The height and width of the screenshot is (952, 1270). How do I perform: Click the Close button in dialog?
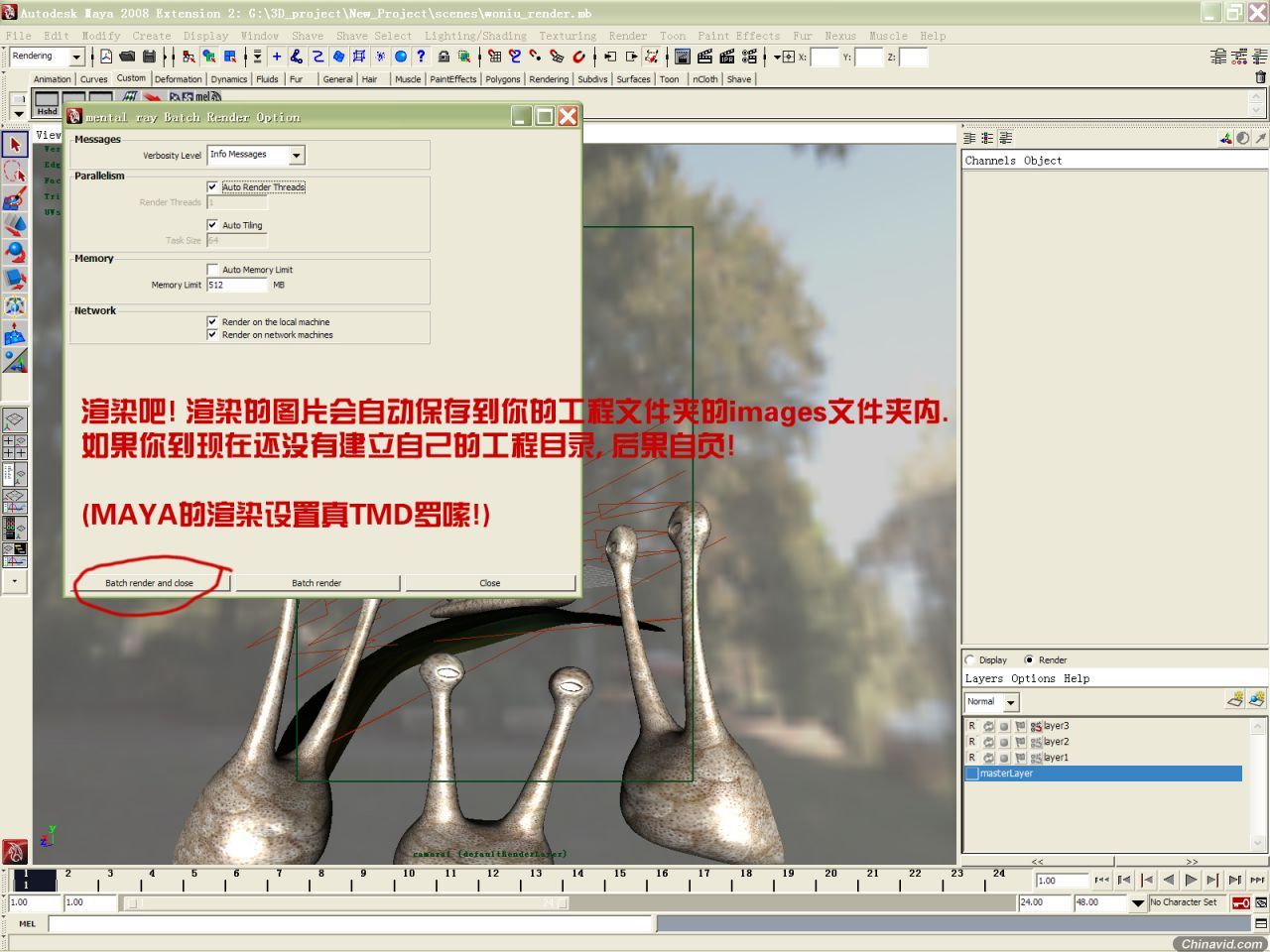pos(490,583)
